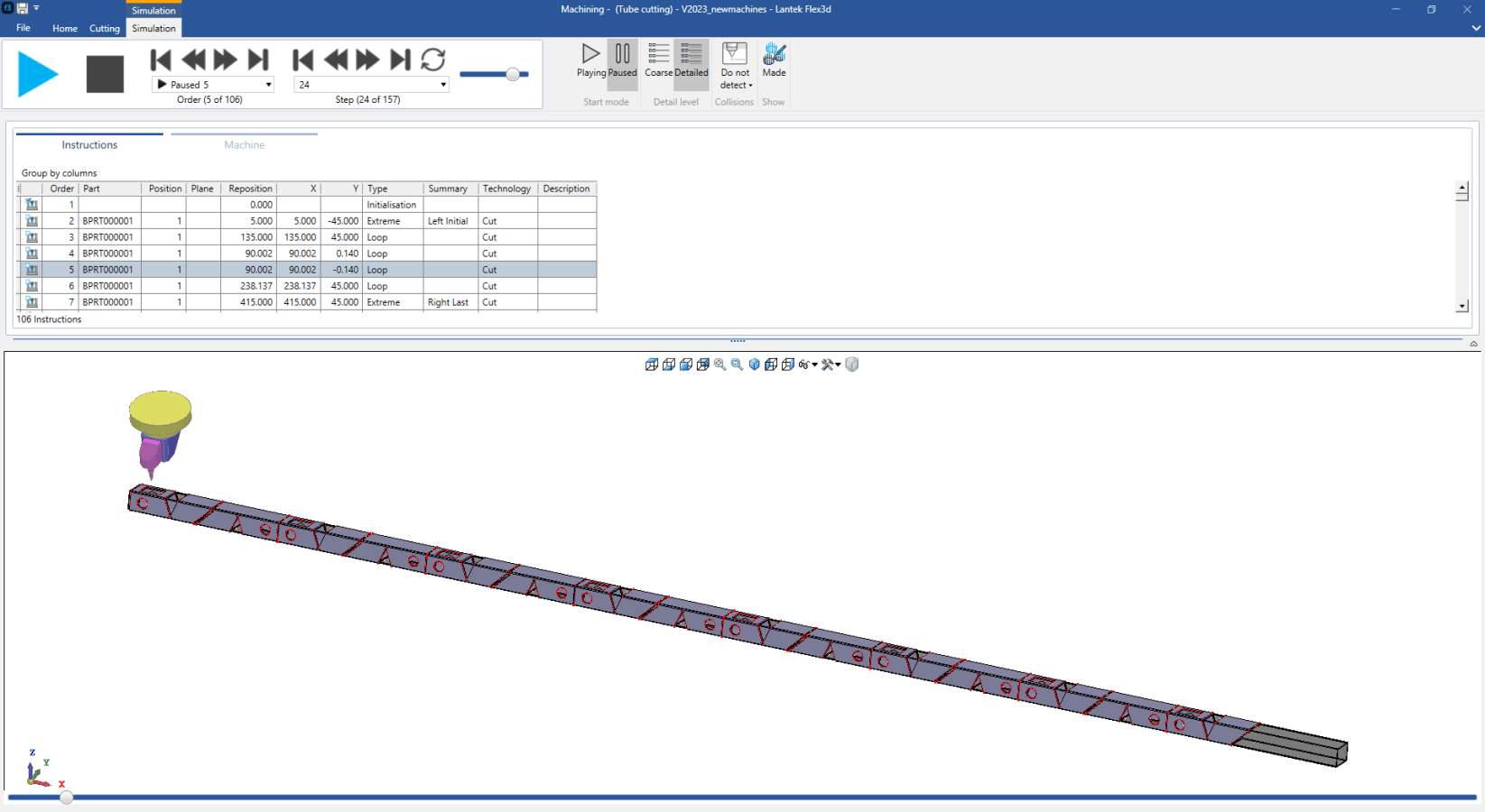Image resolution: width=1485 pixels, height=812 pixels.
Task: Click the simulation speed slider handle
Action: (513, 75)
